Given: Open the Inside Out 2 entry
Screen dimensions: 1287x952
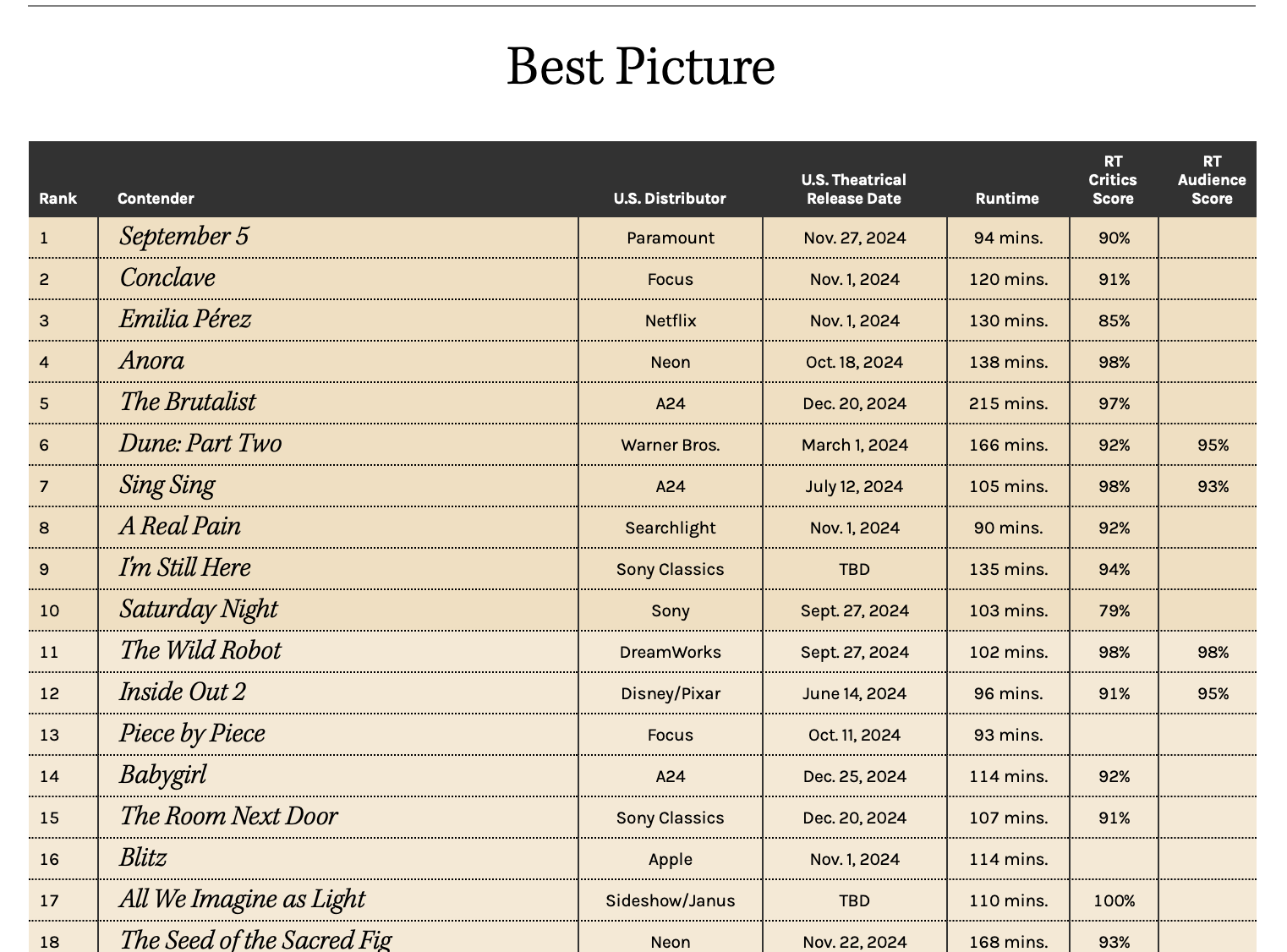Looking at the screenshot, I should point(183,692).
